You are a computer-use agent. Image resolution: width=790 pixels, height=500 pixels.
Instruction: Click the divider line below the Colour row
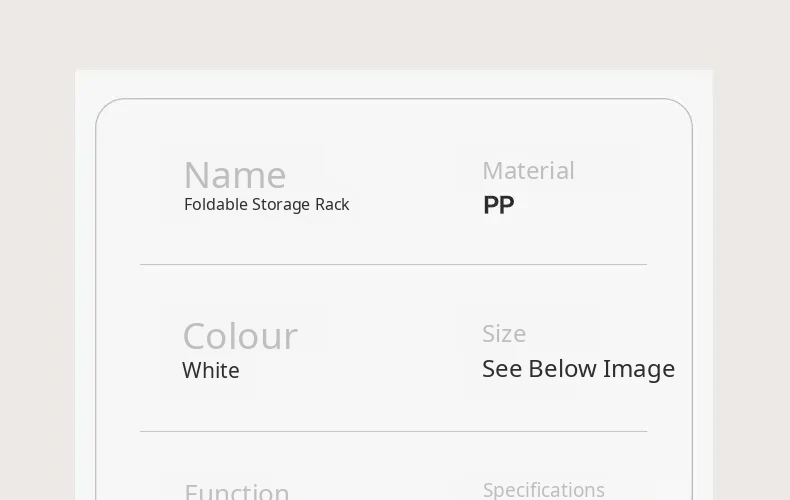[x=393, y=432]
